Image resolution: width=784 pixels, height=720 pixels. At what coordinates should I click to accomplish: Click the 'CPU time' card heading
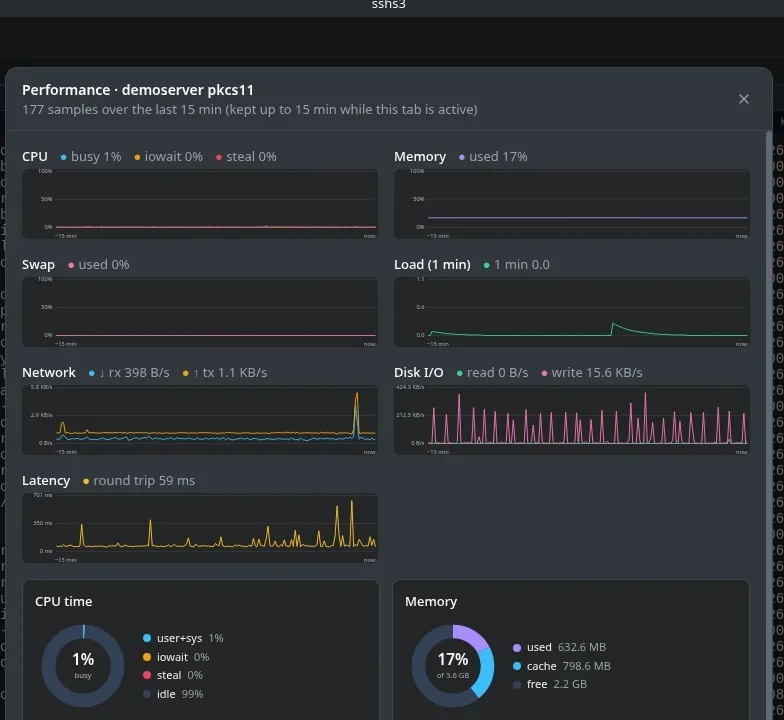(64, 602)
